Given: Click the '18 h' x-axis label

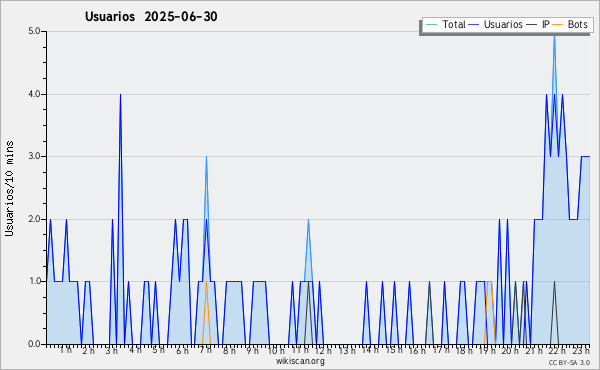Looking at the screenshot, I should [465, 350].
